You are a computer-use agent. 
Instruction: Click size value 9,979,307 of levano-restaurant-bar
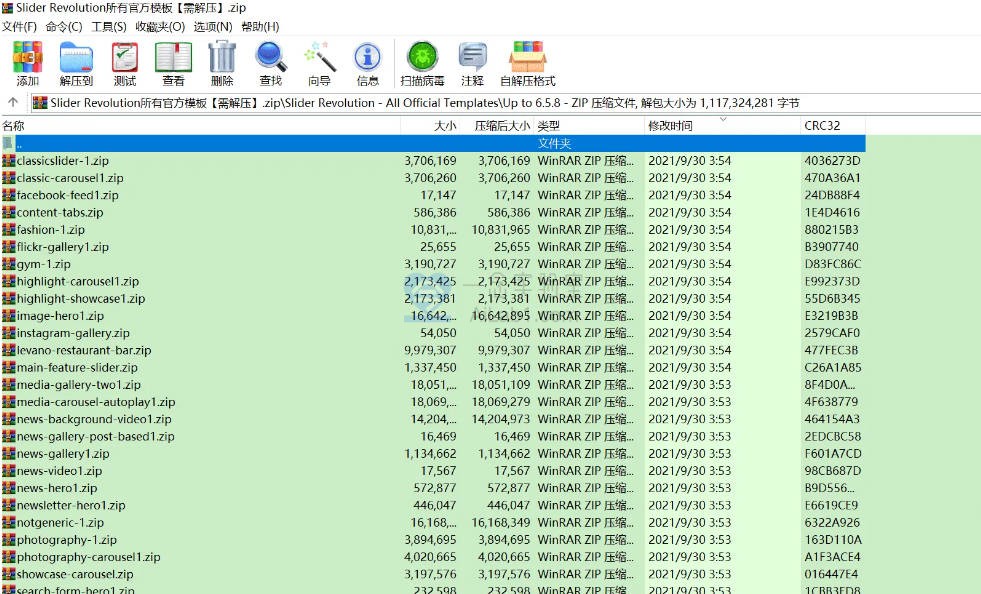[430, 350]
